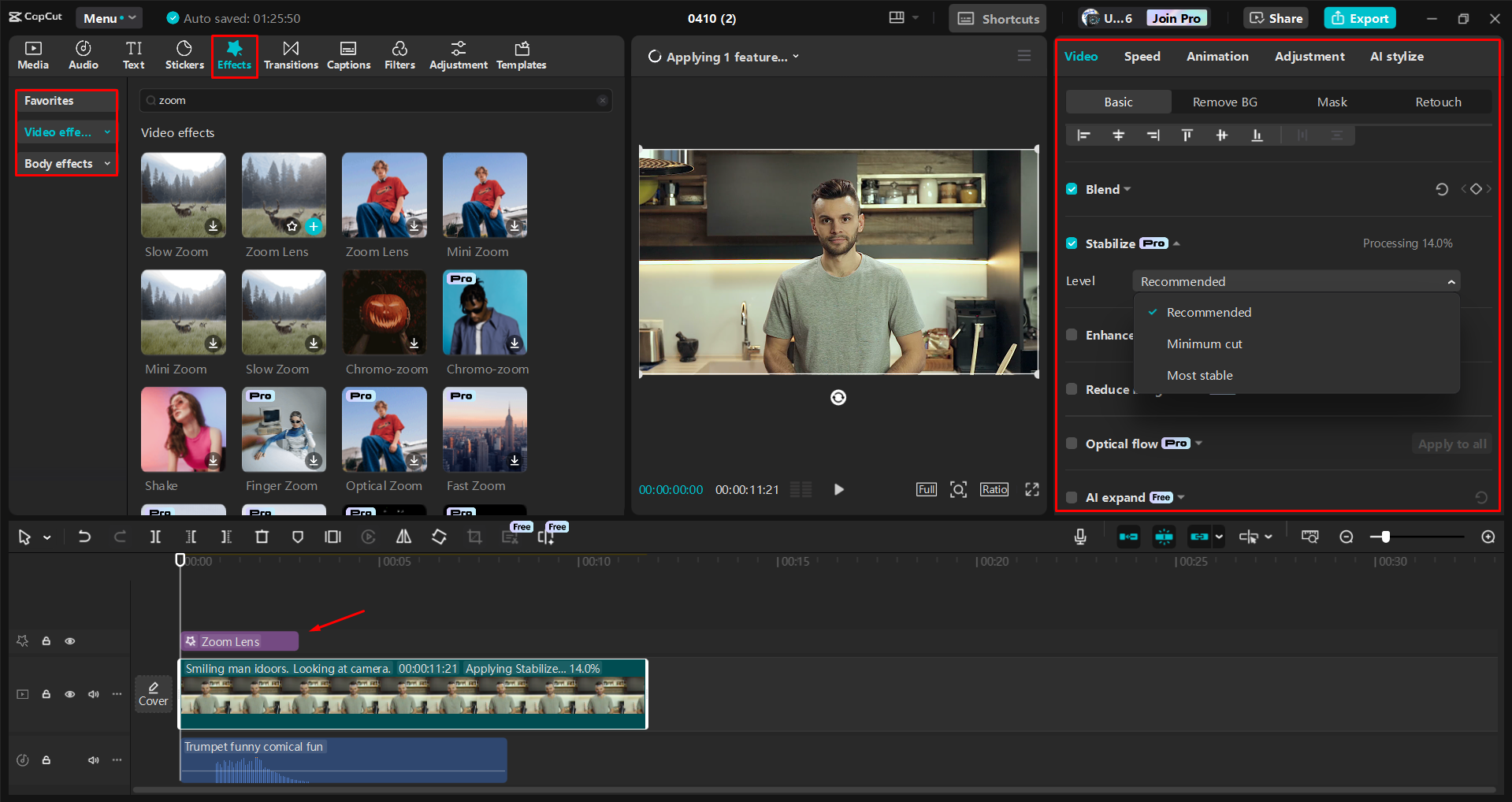
Task: Click the voiceover microphone icon
Action: [x=1079, y=537]
